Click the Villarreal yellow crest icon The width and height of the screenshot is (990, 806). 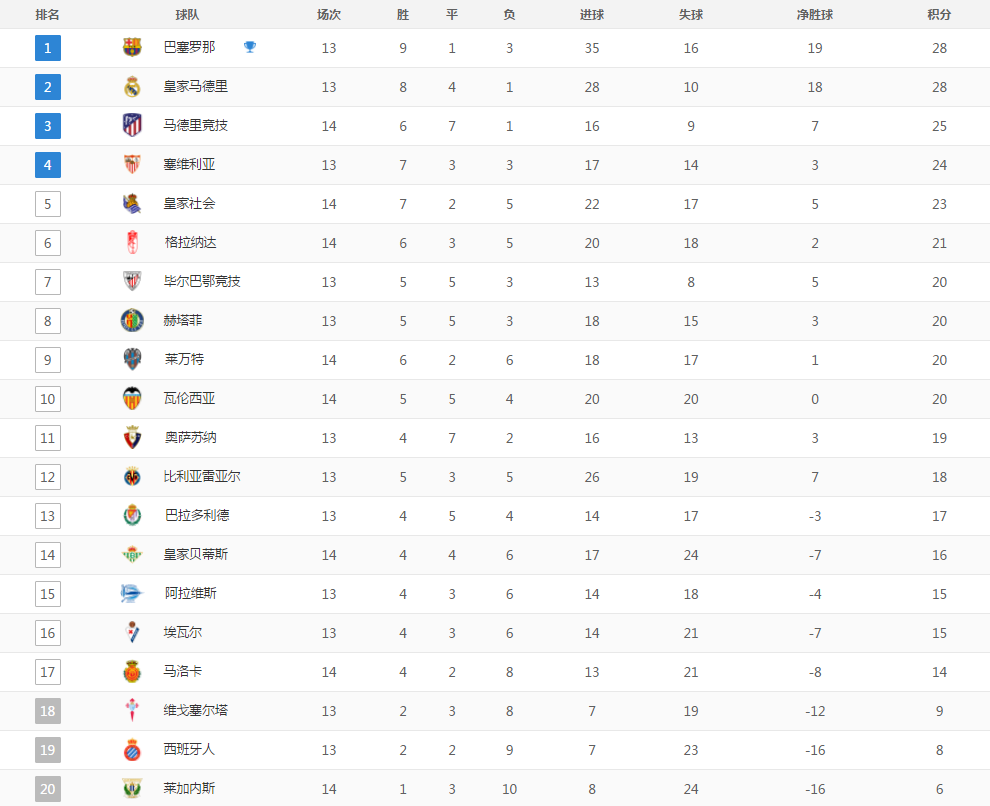point(132,477)
